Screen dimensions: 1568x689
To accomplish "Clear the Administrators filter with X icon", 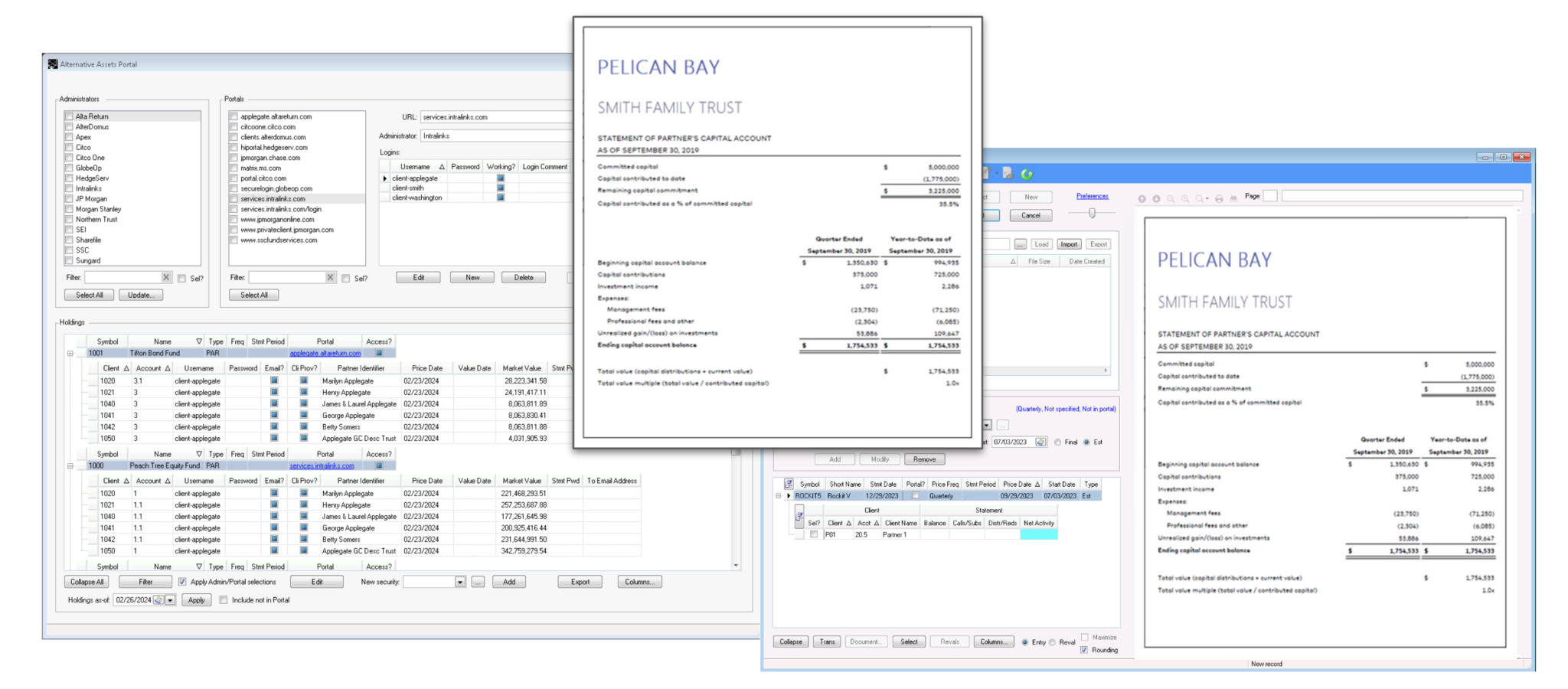I will [x=166, y=277].
